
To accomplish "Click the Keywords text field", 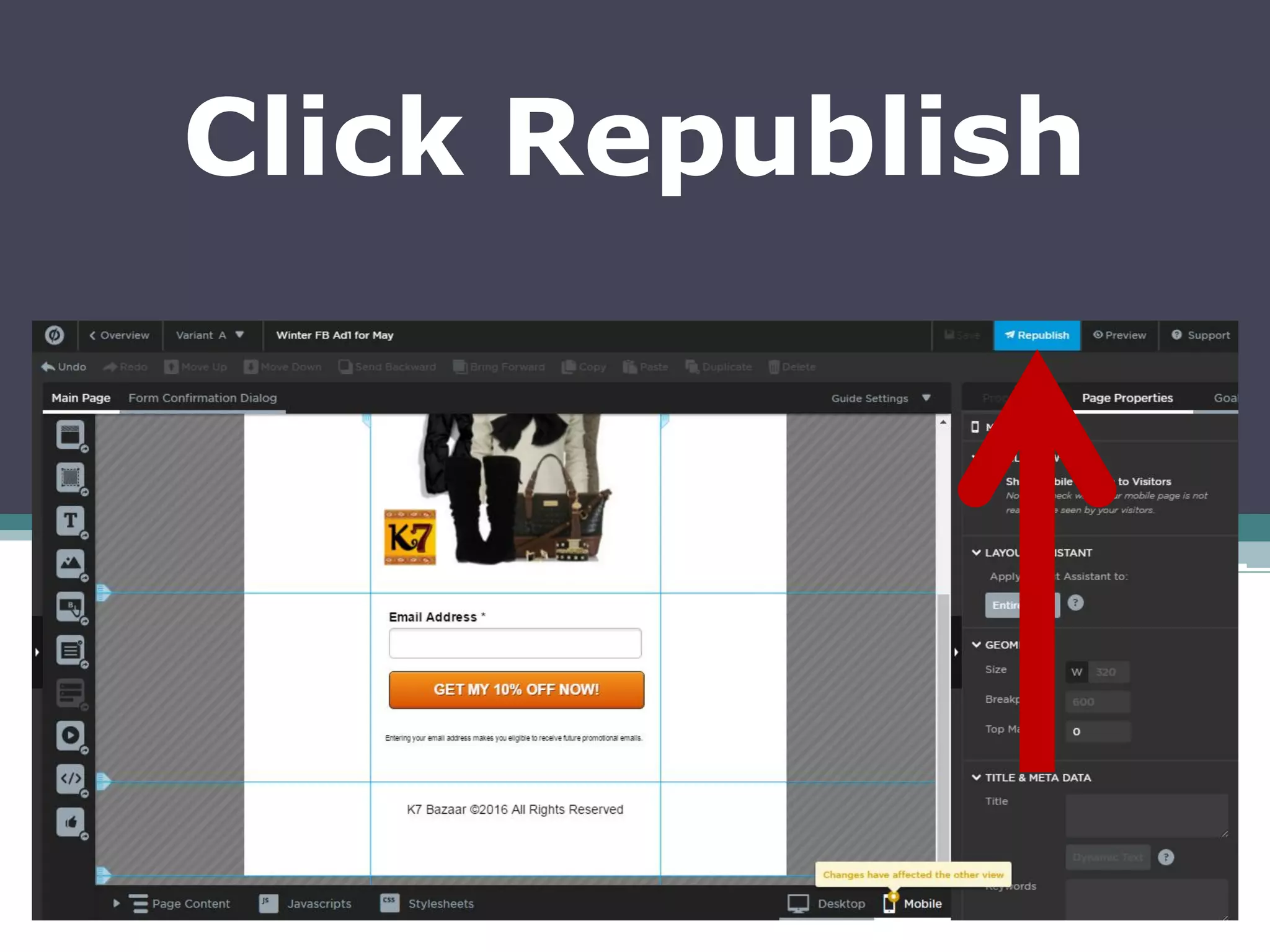I will pyautogui.click(x=1147, y=899).
